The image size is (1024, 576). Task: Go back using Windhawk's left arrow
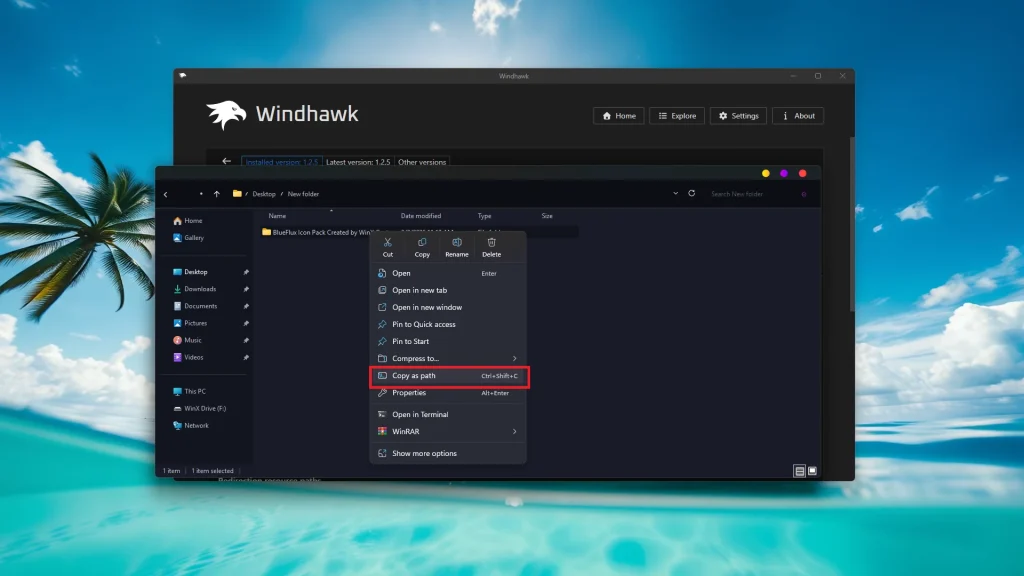[226, 161]
